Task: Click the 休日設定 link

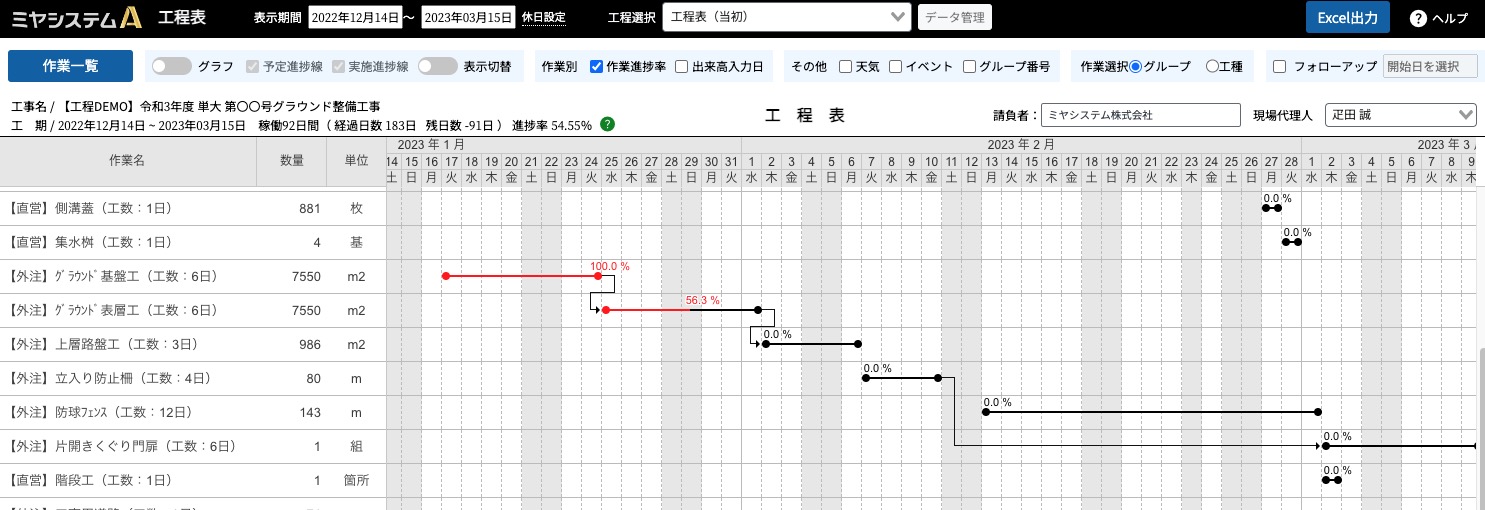Action: pos(543,18)
